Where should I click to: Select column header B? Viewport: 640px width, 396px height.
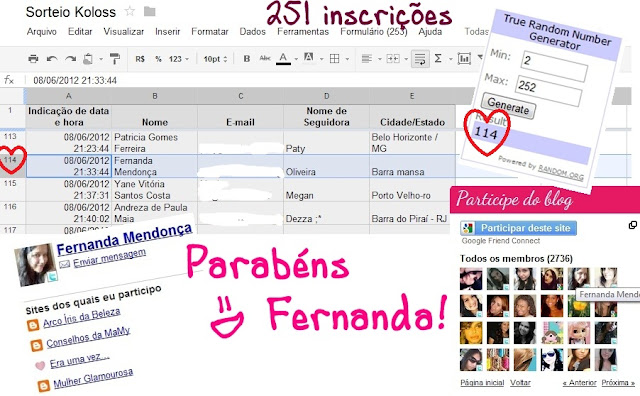pos(155,96)
